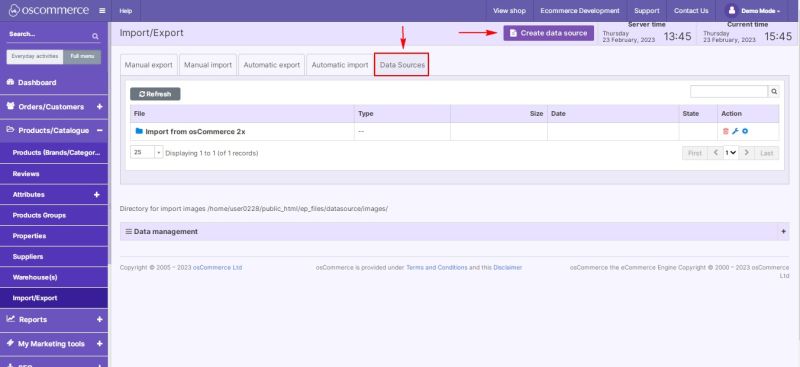Open Warehouse(s) in sidebar

click(54, 277)
